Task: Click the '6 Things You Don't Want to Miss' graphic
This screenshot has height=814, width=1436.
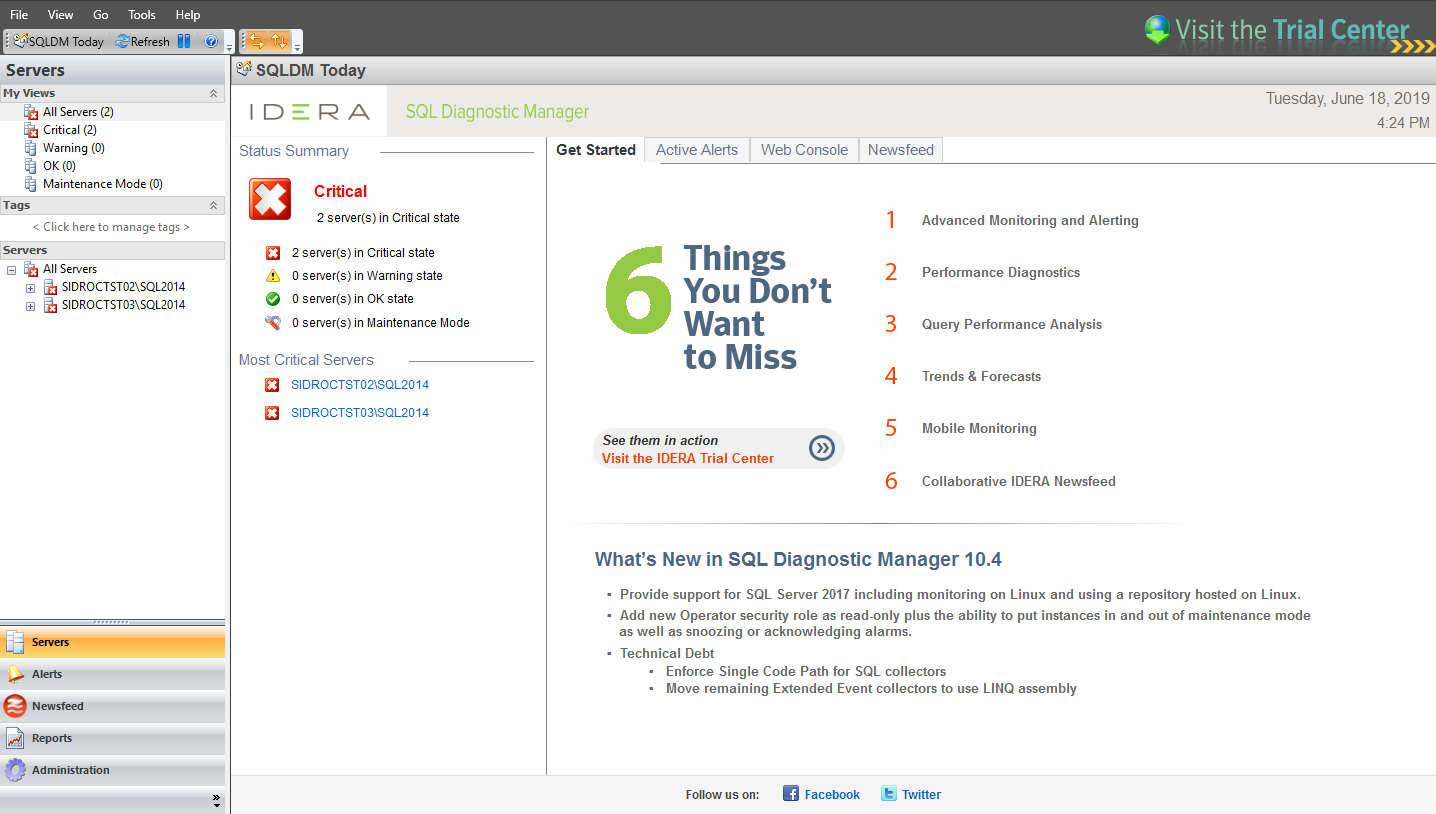Action: pyautogui.click(x=718, y=308)
